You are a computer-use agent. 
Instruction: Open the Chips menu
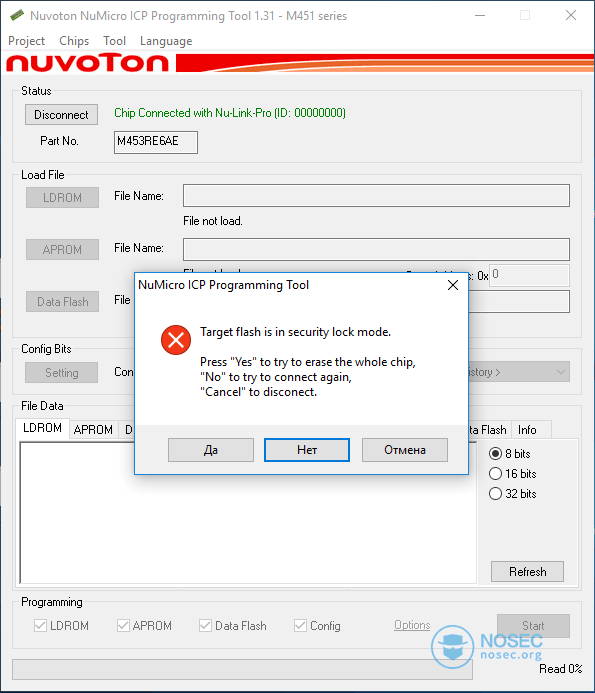pos(74,41)
